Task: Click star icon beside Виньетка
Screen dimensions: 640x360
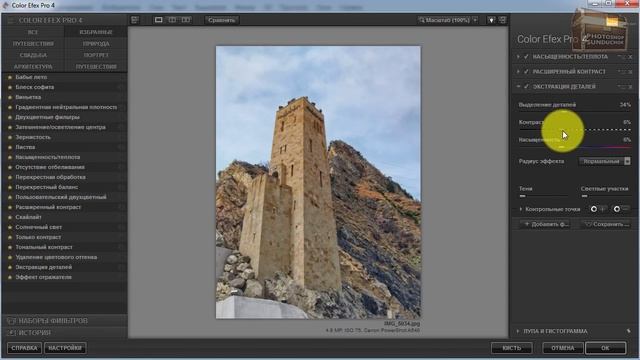Action: tap(10, 97)
